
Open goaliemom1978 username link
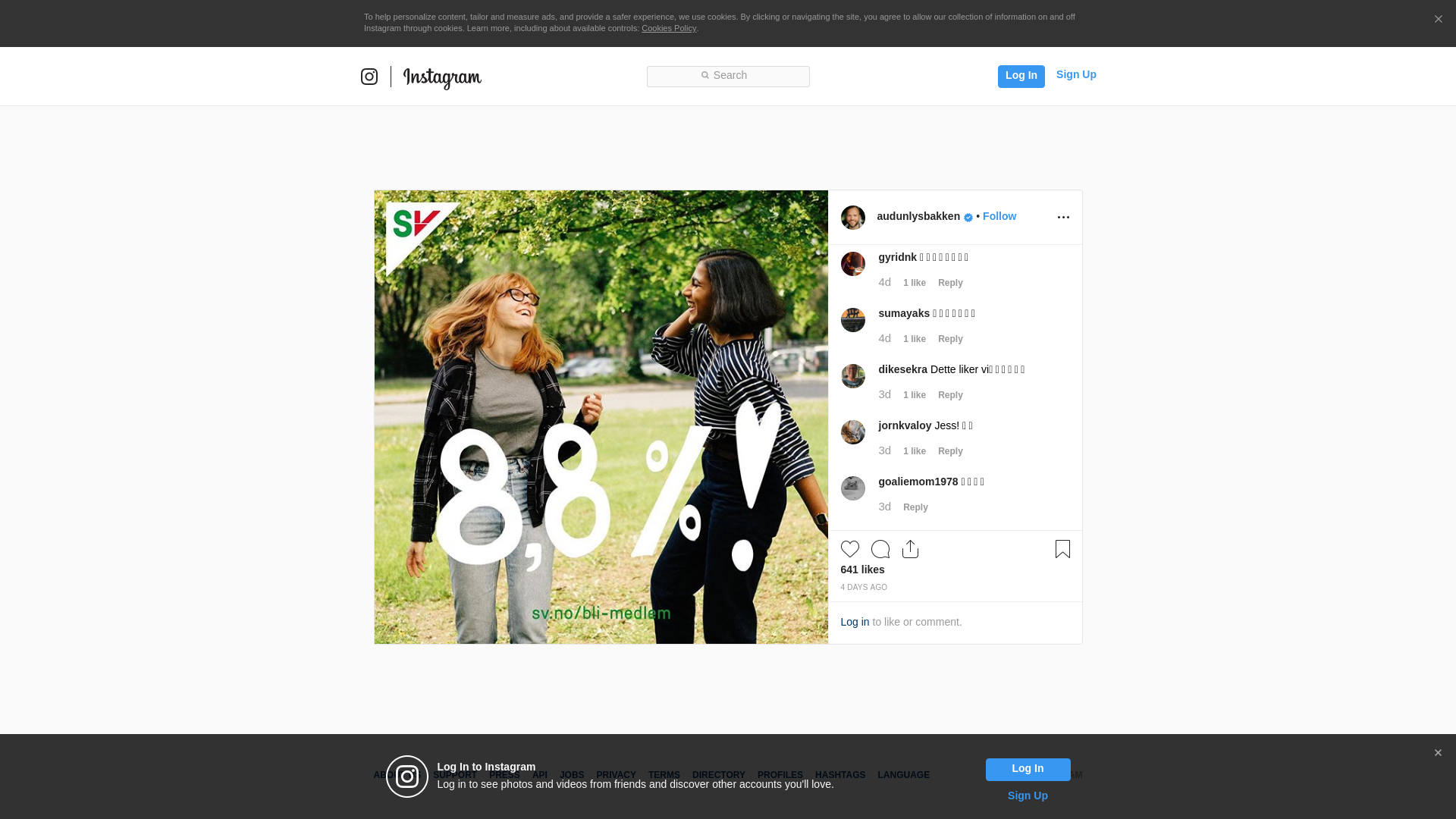coord(918,482)
